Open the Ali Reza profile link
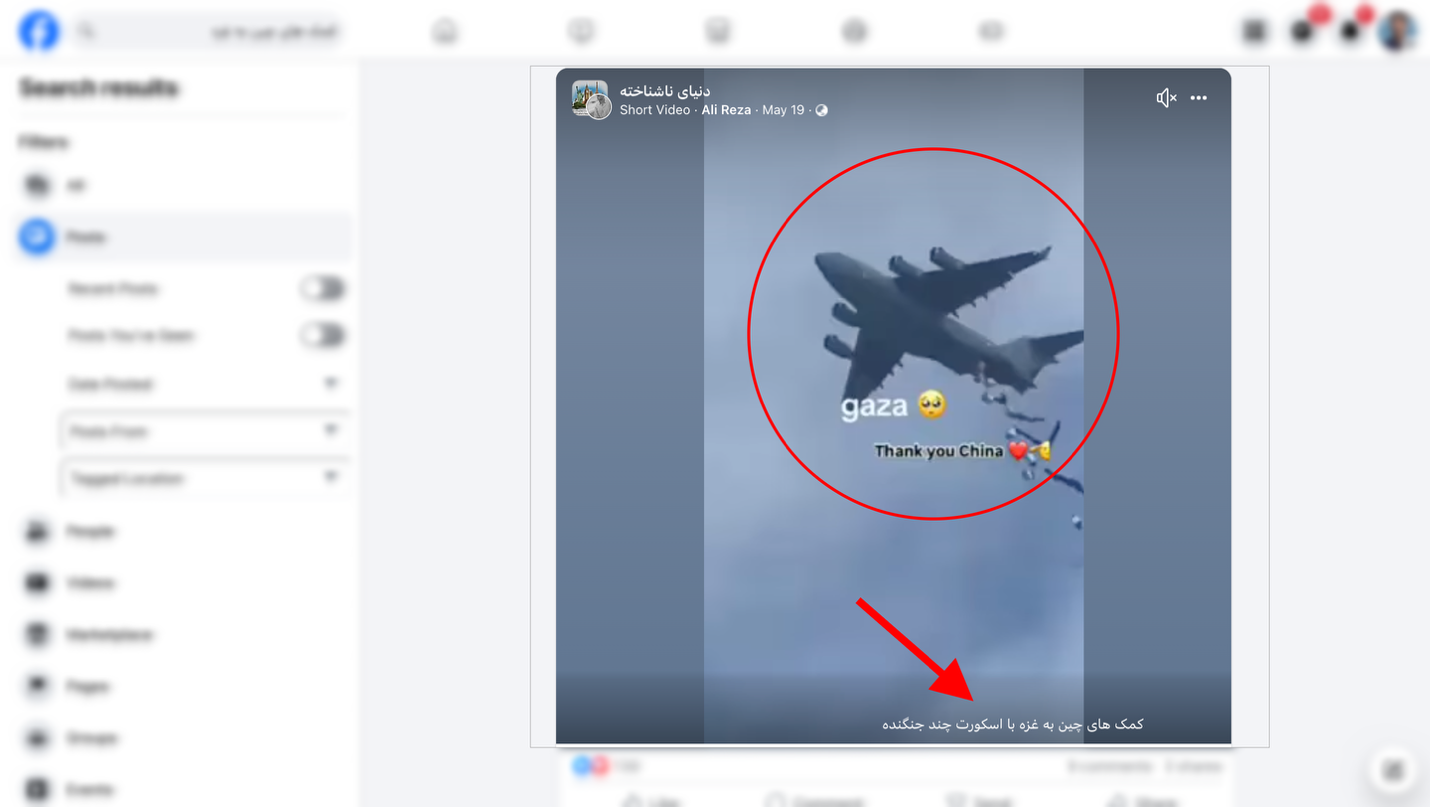The image size is (1430, 807). (x=726, y=110)
